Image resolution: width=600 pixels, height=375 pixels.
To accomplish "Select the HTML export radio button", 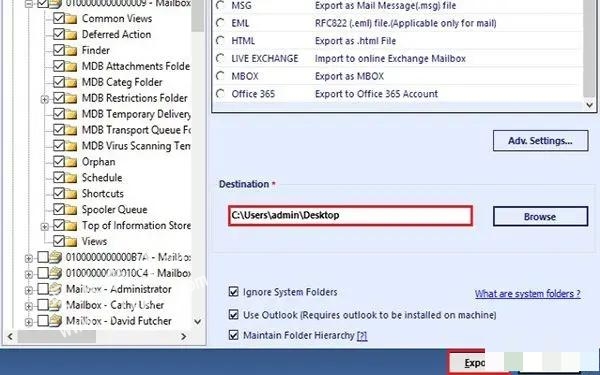I will click(x=220, y=41).
